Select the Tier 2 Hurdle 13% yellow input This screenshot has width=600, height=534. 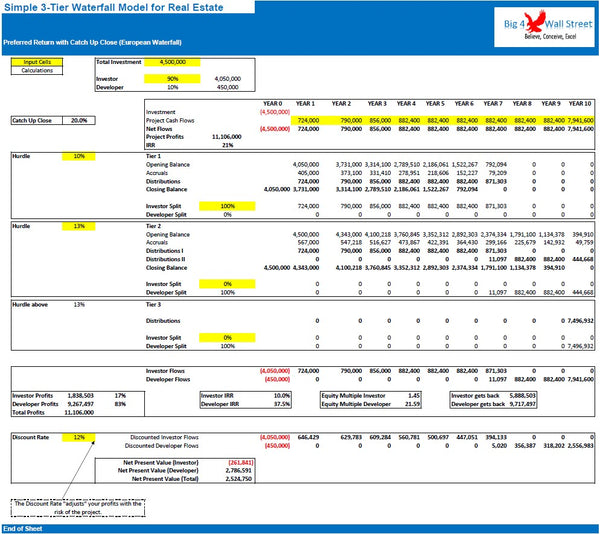[78, 227]
